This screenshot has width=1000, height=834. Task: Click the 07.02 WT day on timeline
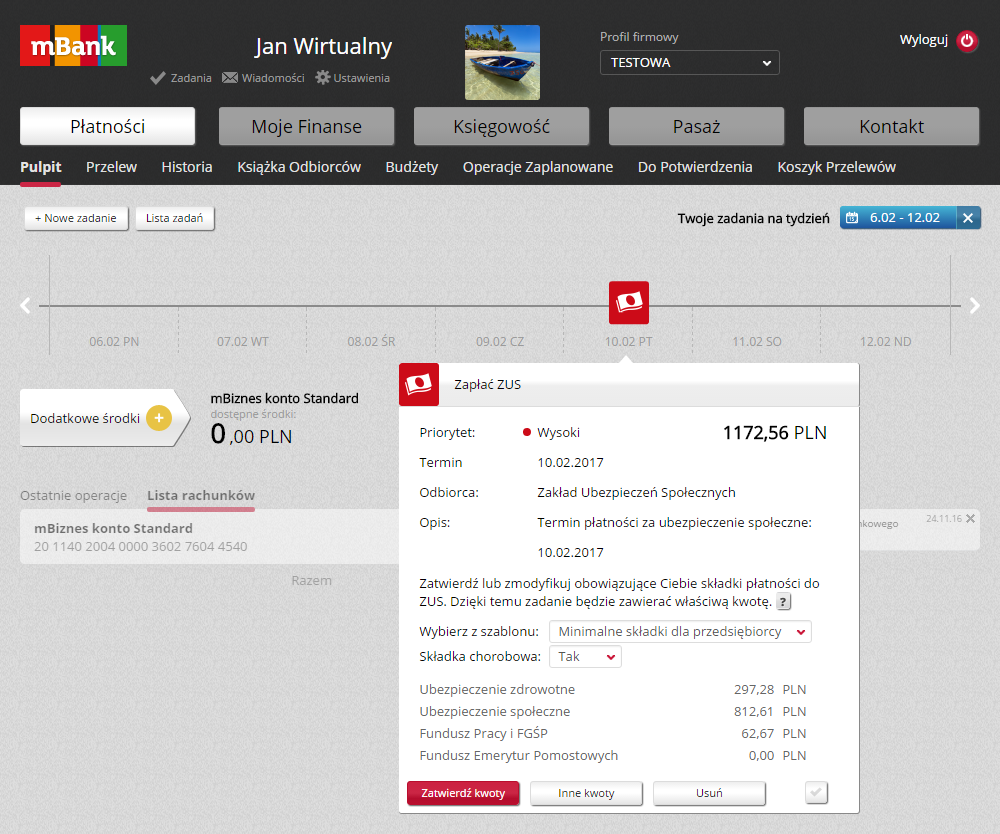(242, 342)
